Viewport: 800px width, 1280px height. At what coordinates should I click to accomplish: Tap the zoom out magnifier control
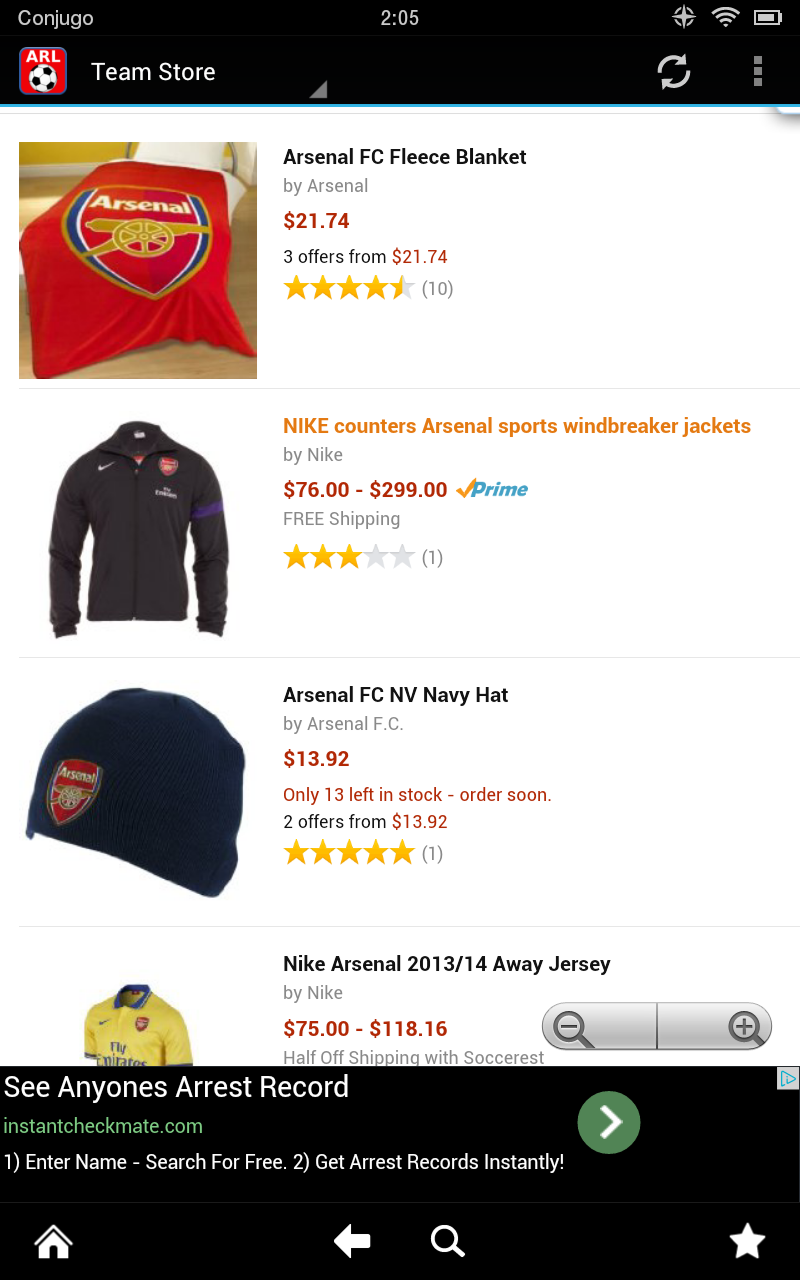point(572,1026)
